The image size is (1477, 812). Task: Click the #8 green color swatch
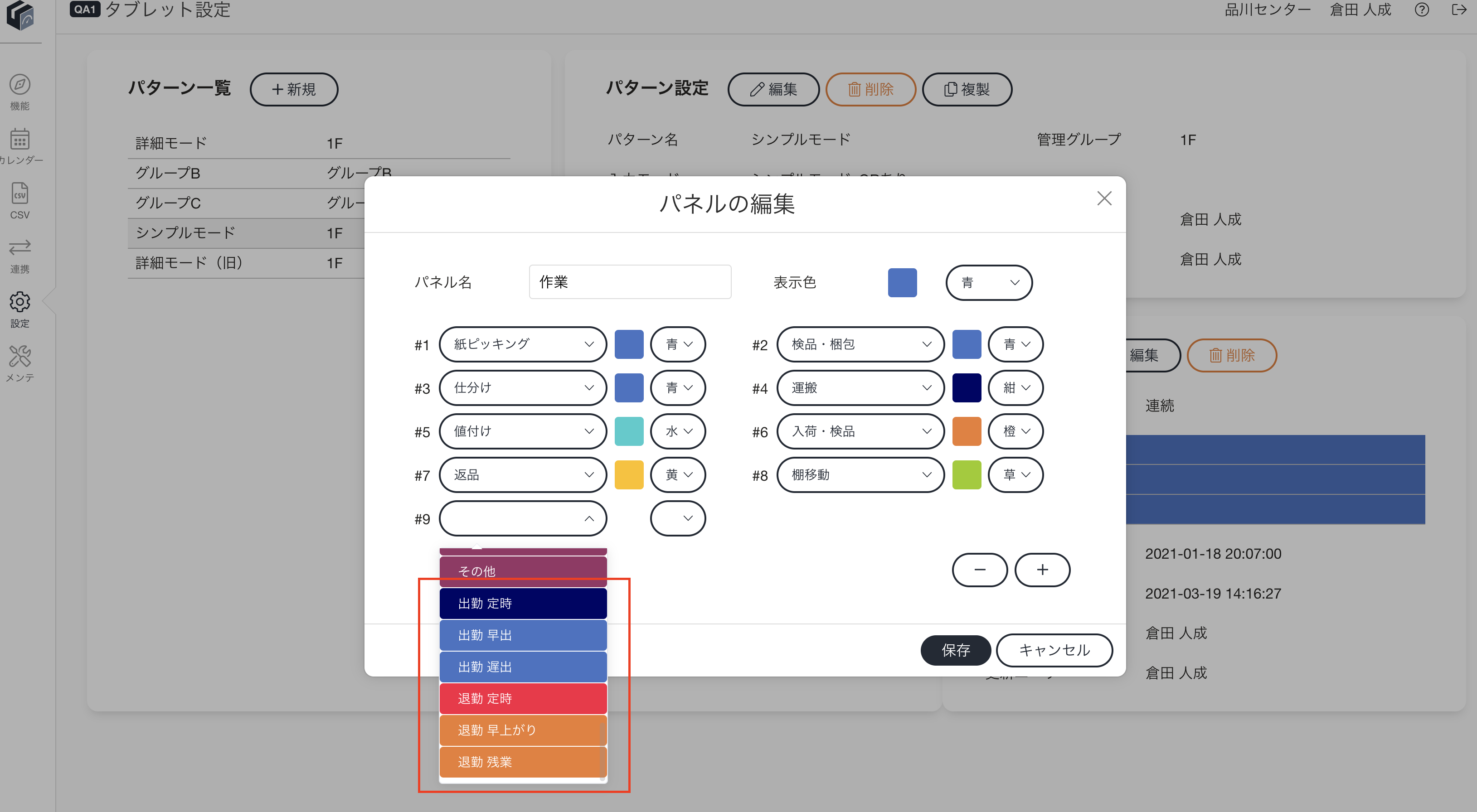[x=966, y=475]
